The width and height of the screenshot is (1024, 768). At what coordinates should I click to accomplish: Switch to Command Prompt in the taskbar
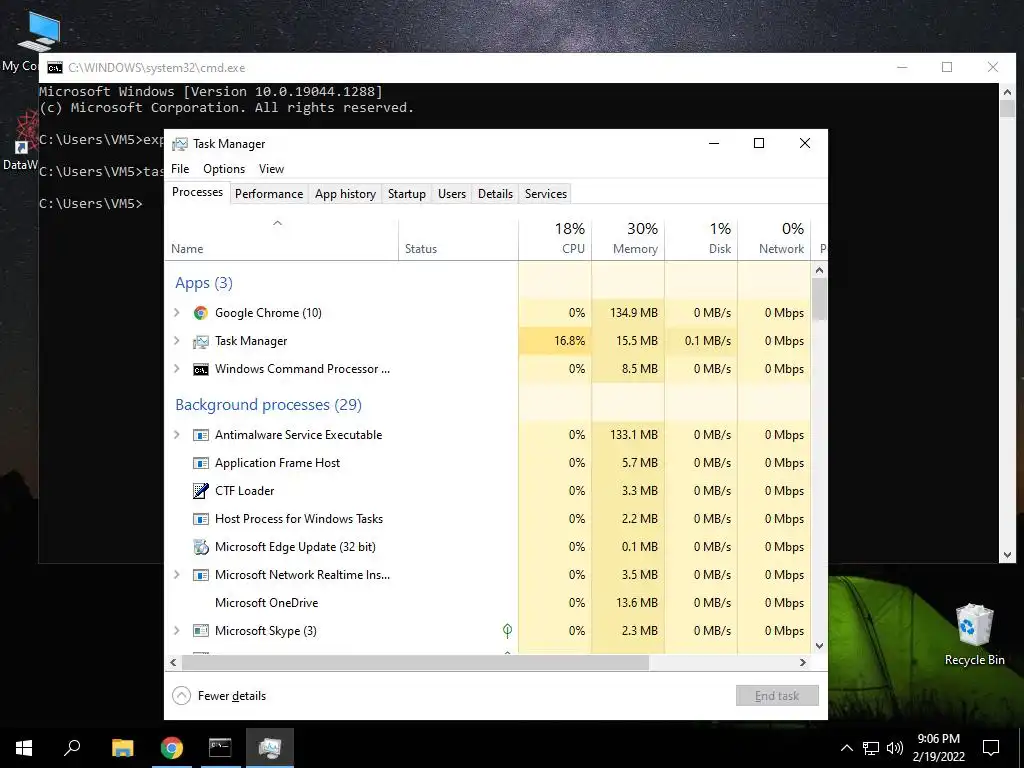pos(220,748)
